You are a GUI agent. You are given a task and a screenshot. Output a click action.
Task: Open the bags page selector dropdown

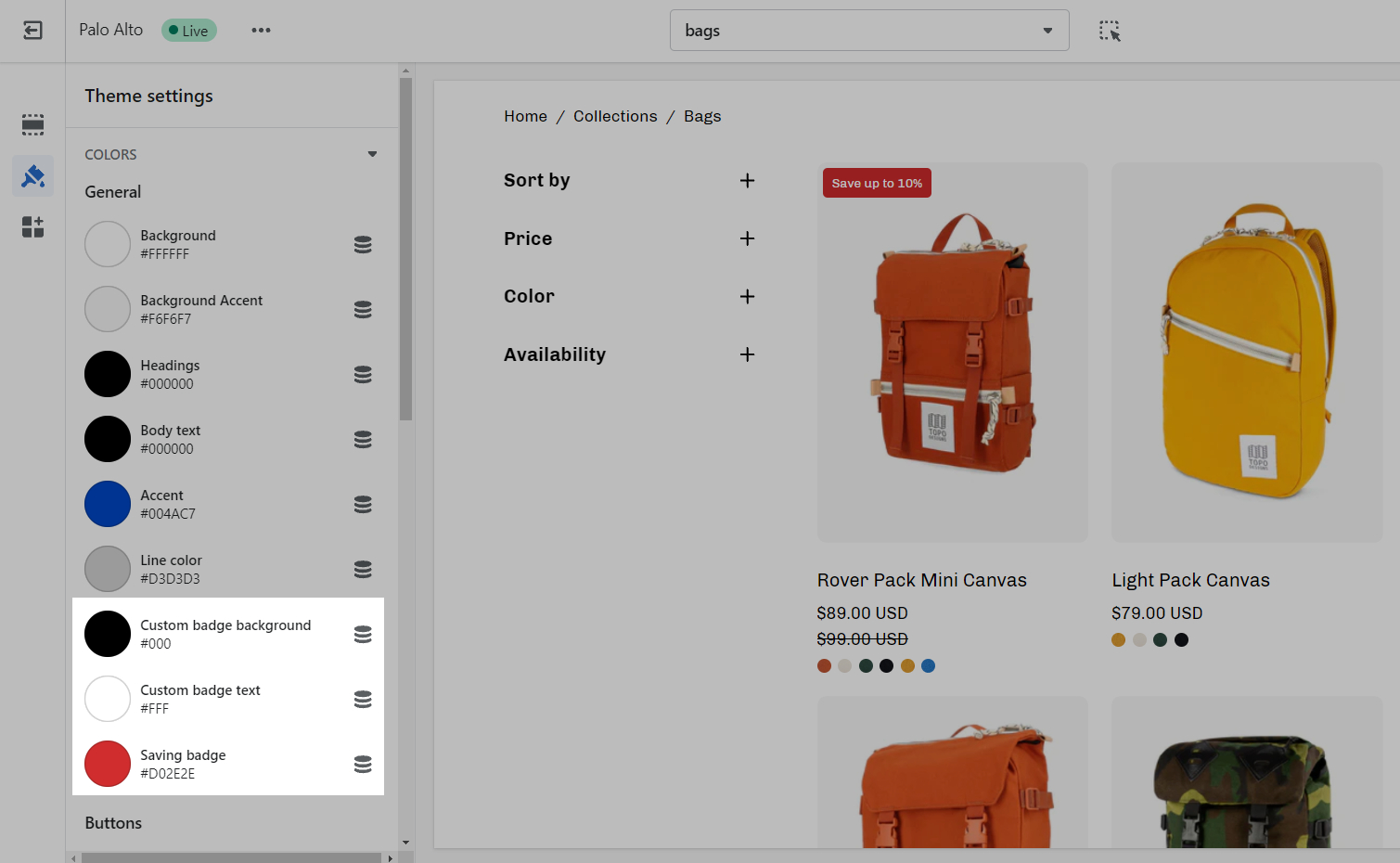(868, 31)
